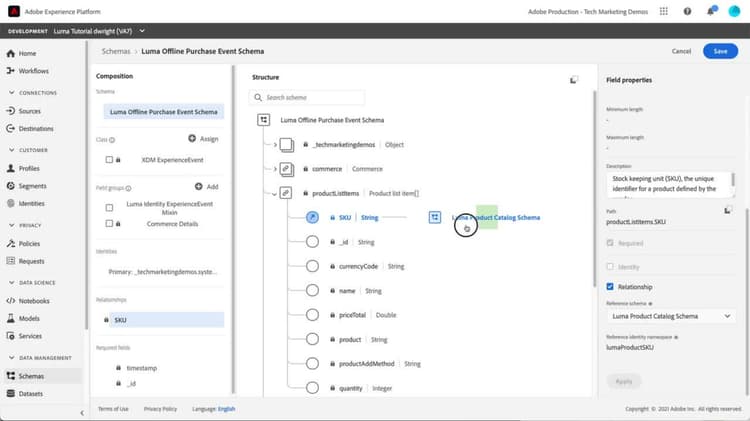Open the help question mark icon

pyautogui.click(x=687, y=11)
